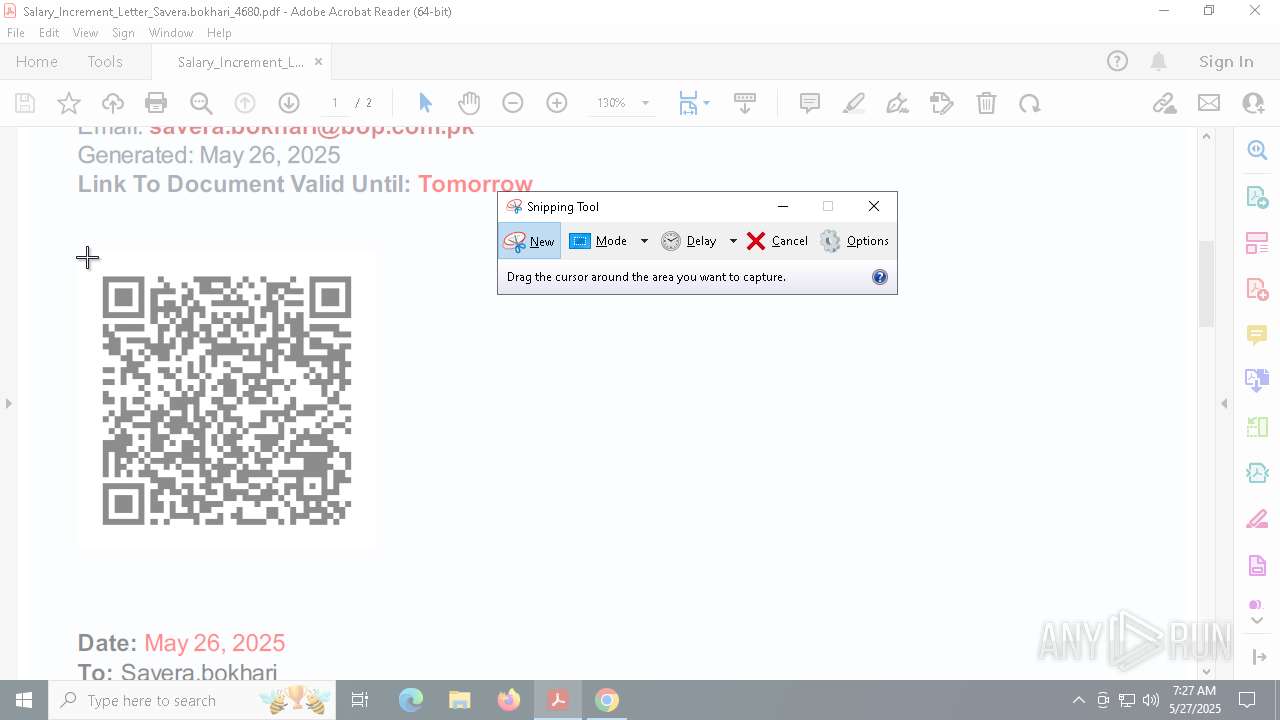Zoom out with the minus icon
1280x720 pixels.
coord(513,103)
